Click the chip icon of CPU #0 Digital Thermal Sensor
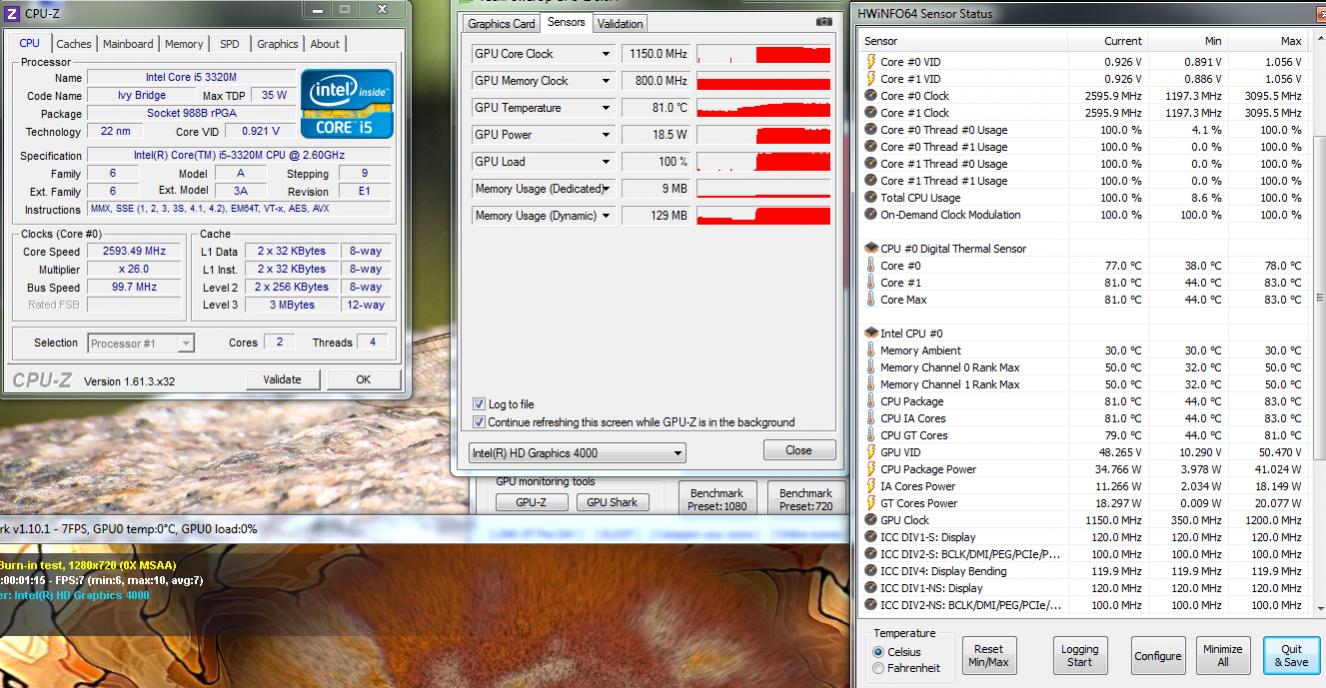 point(871,248)
